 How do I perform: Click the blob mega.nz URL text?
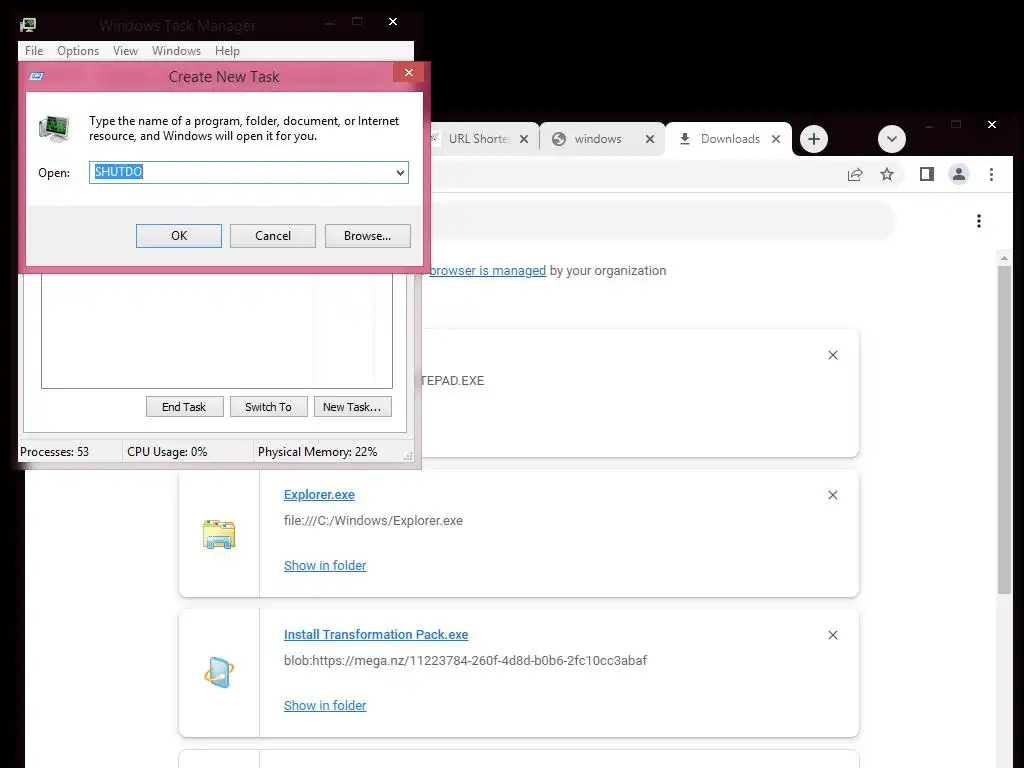pyautogui.click(x=465, y=660)
